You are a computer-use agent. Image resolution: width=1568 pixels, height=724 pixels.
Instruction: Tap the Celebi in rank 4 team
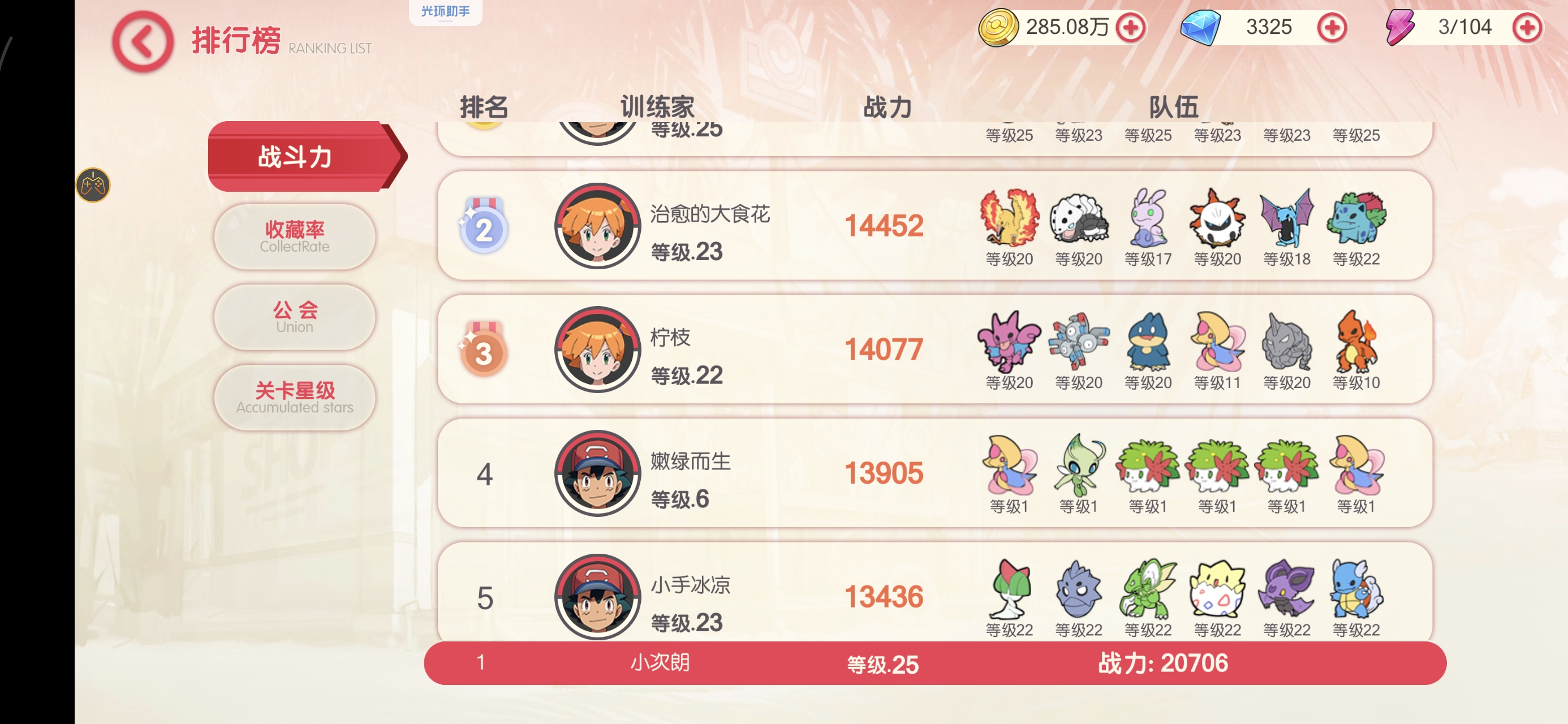1079,464
